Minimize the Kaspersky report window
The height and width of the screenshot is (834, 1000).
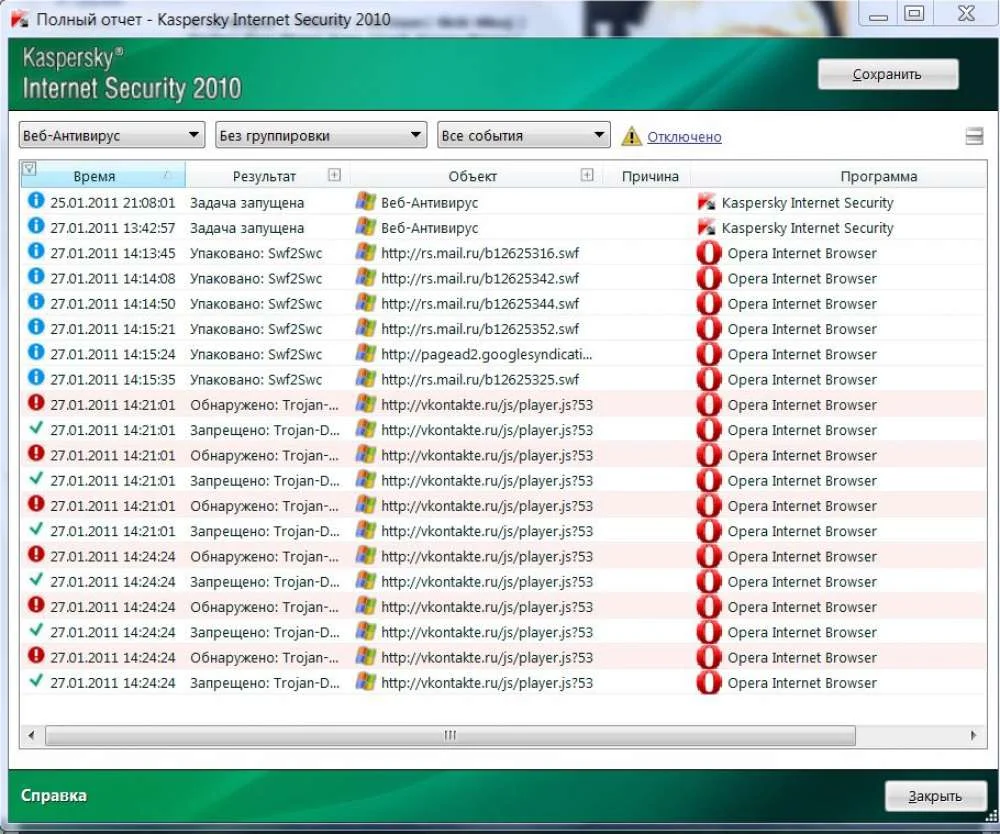pos(878,13)
